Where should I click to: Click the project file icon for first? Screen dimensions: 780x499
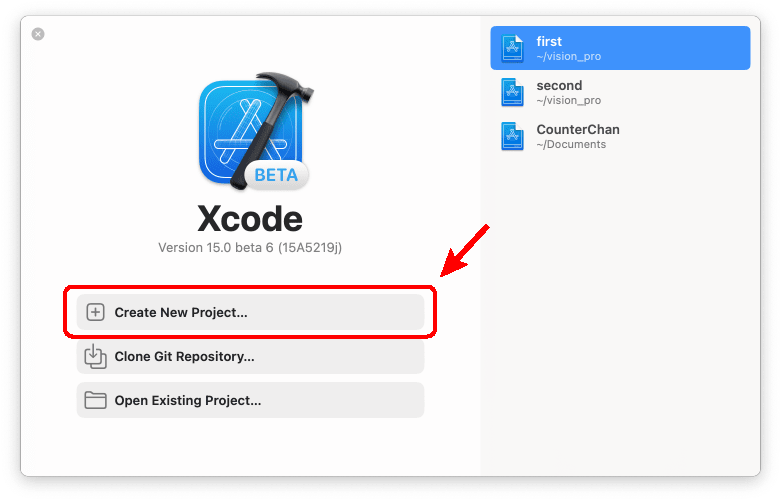(512, 48)
